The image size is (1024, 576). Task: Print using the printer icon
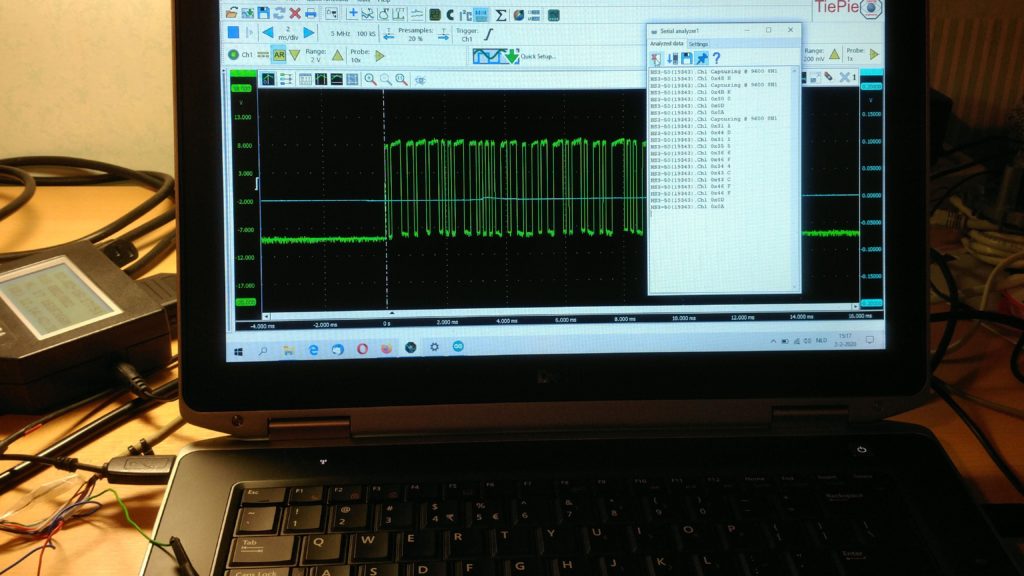(x=310, y=13)
